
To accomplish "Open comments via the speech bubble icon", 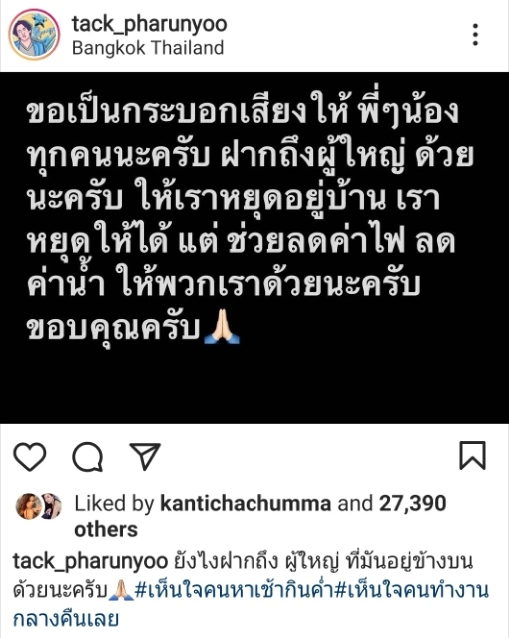I will (87, 457).
